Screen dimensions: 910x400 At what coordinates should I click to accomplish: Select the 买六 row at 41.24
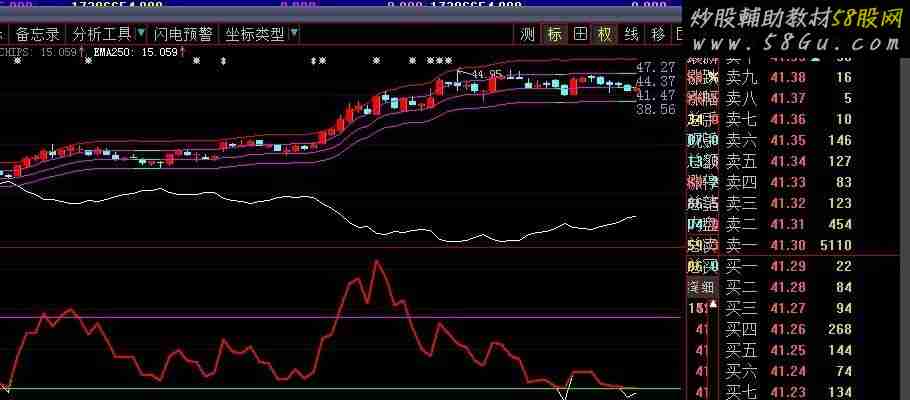tap(789, 372)
